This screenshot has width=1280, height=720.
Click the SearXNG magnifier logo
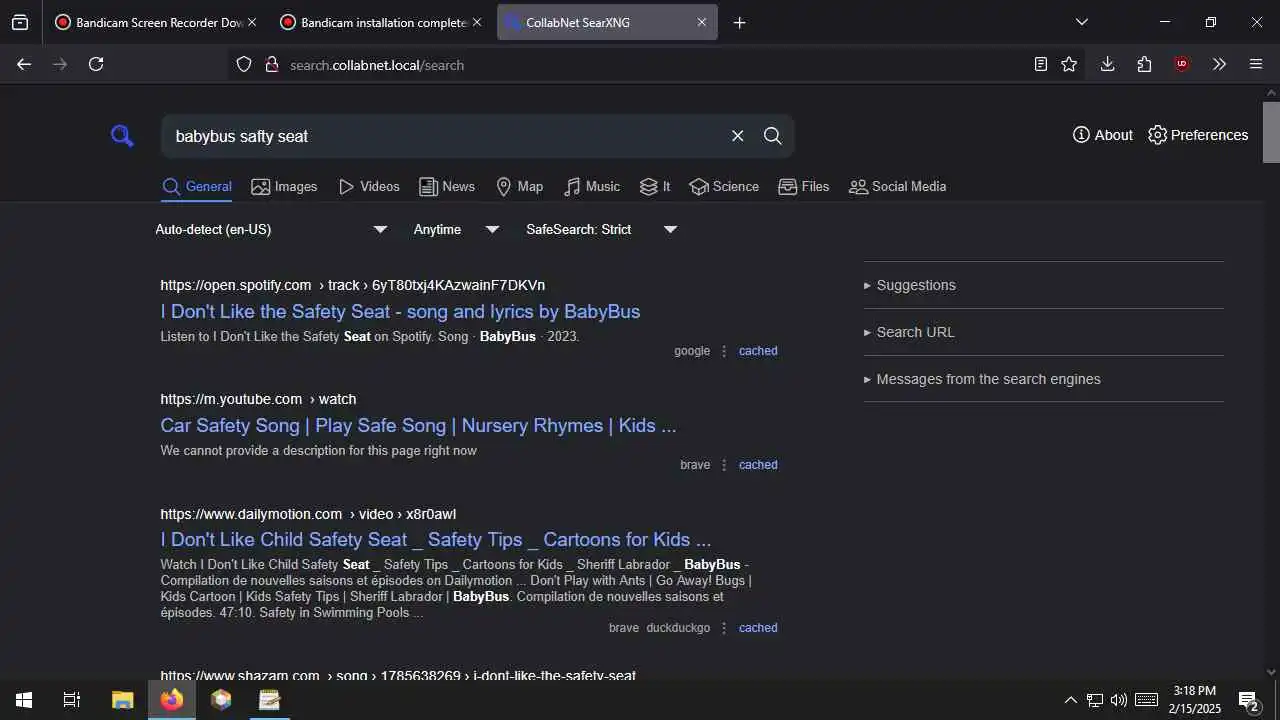click(x=122, y=136)
